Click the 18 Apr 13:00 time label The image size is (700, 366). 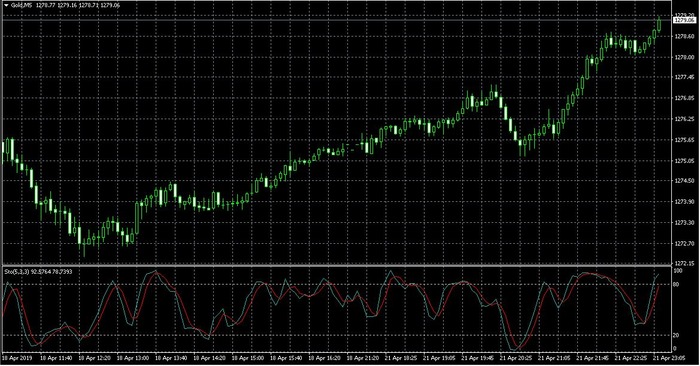(x=133, y=358)
